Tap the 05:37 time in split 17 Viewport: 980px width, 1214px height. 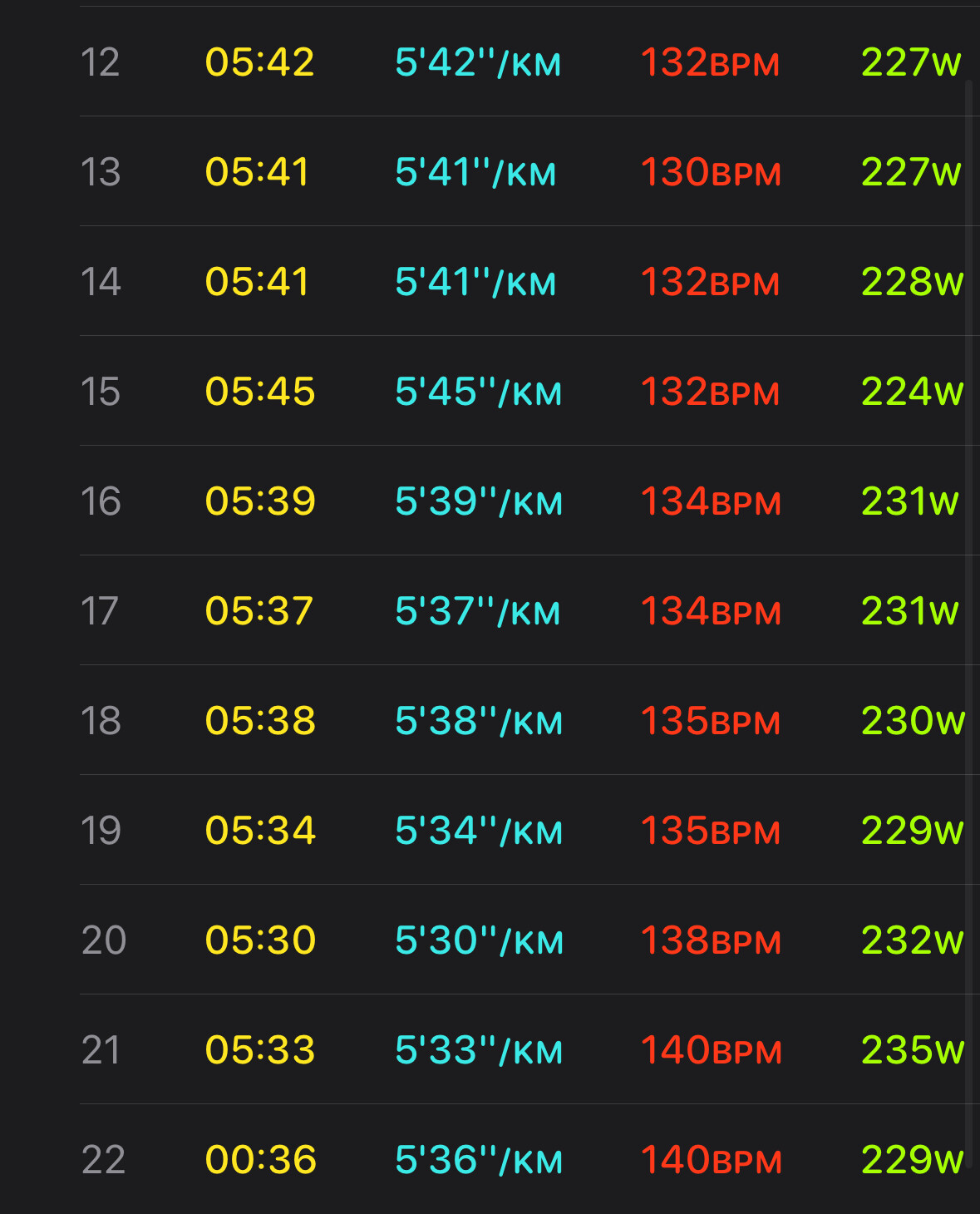click(x=259, y=611)
